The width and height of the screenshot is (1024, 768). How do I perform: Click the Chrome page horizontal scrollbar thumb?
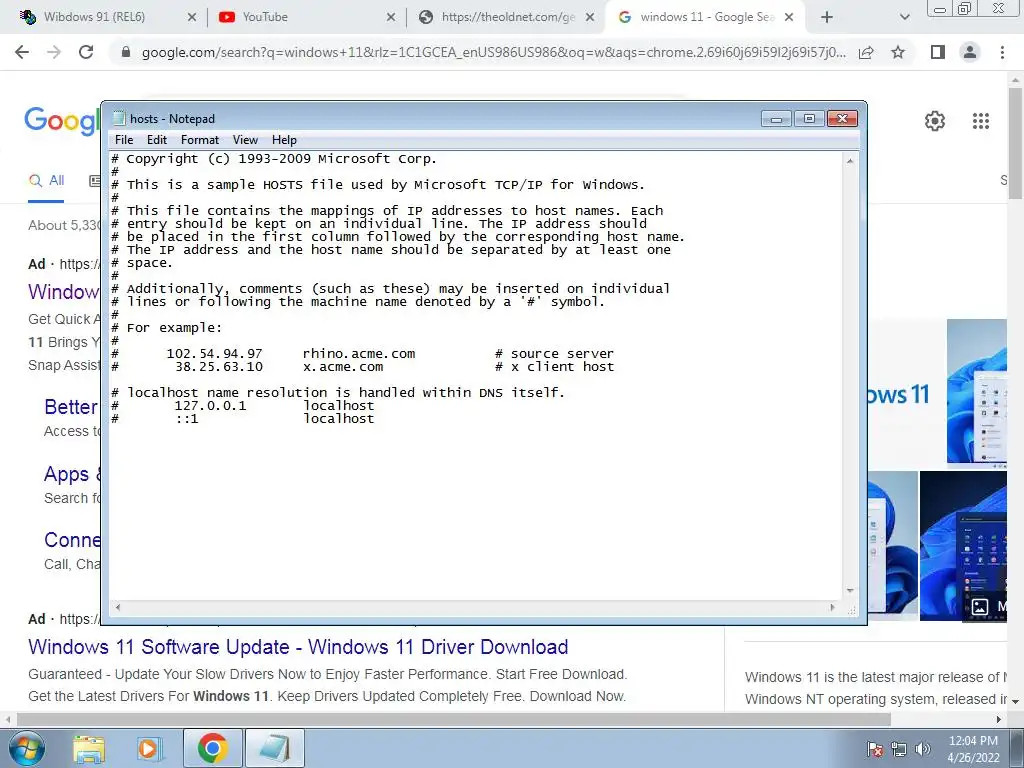pyautogui.click(x=453, y=719)
